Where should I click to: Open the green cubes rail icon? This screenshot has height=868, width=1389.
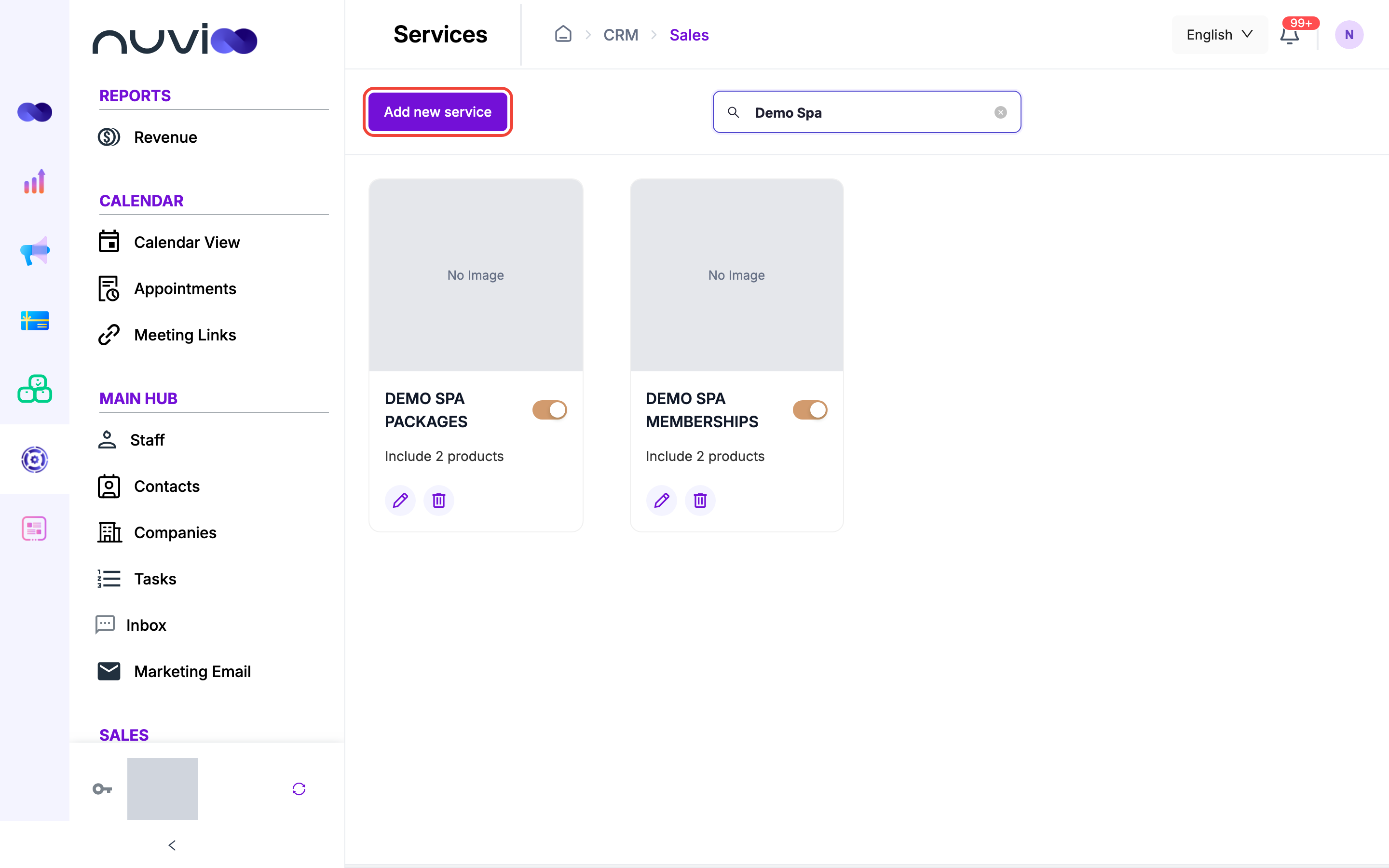pyautogui.click(x=34, y=389)
